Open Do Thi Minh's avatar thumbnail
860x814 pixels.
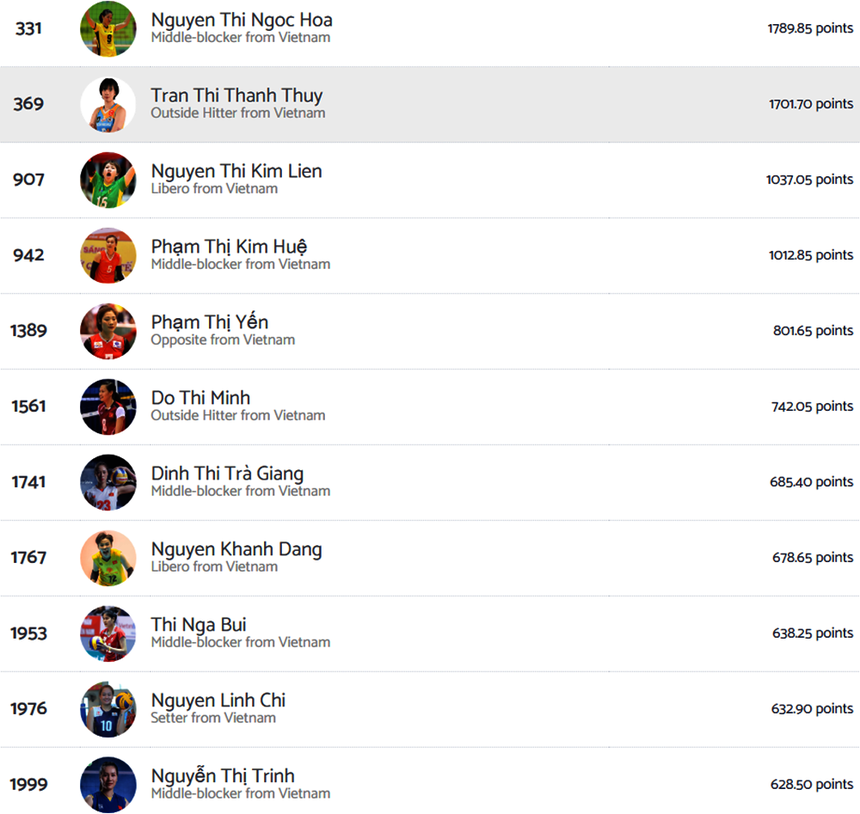(108, 406)
